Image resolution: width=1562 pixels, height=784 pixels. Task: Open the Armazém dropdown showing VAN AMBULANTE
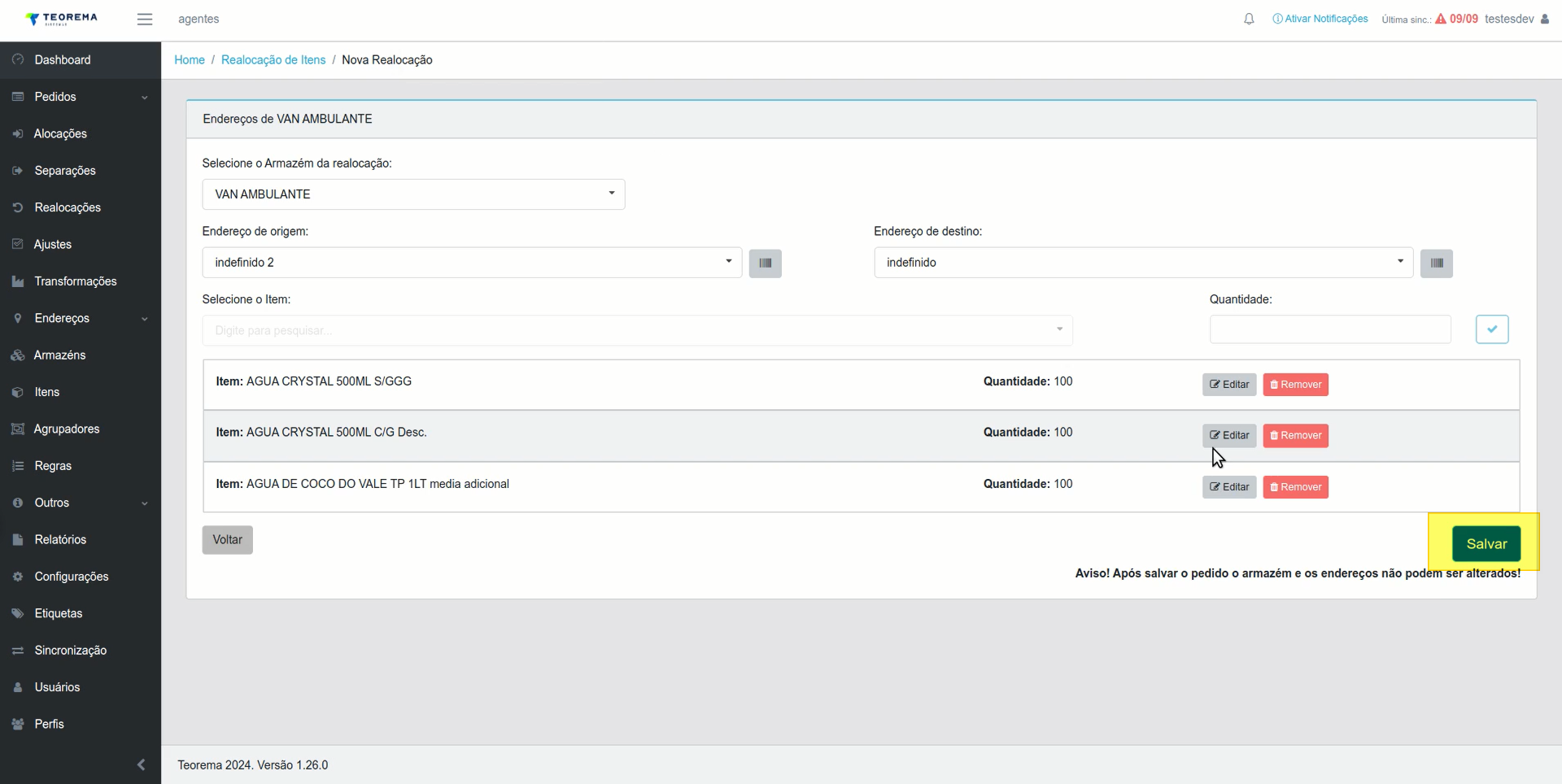pyautogui.click(x=413, y=194)
